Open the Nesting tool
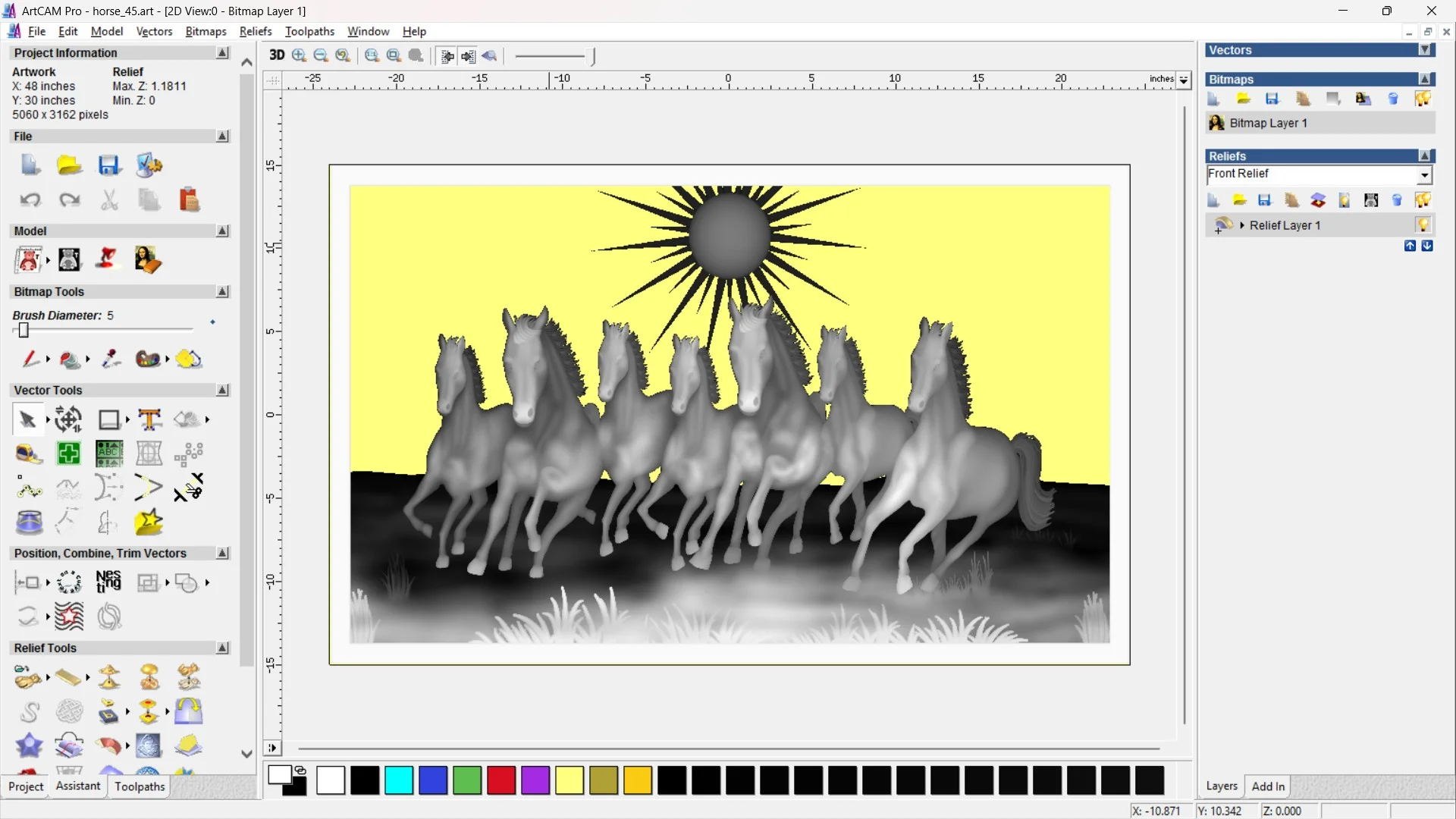 (108, 582)
